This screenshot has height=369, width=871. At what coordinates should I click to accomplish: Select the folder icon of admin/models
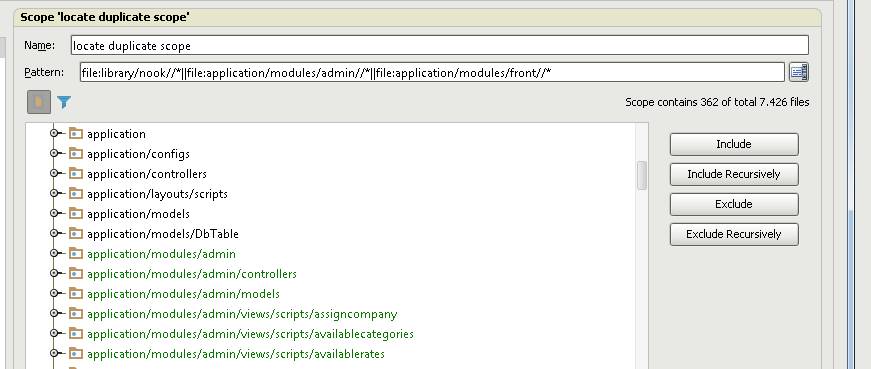coord(76,293)
